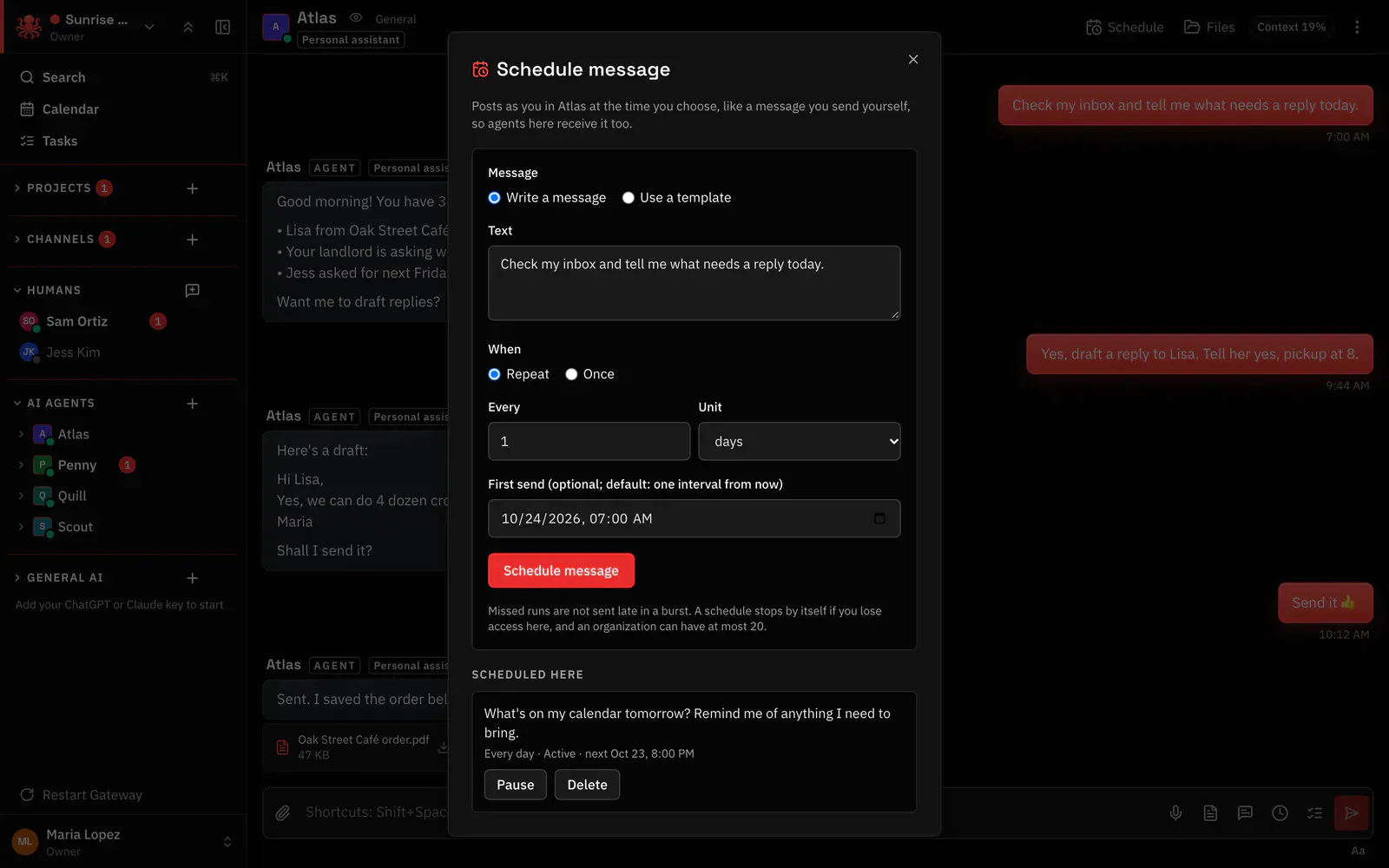1389x868 pixels.
Task: Toggle the eye icon next to Atlas title
Action: tap(356, 18)
